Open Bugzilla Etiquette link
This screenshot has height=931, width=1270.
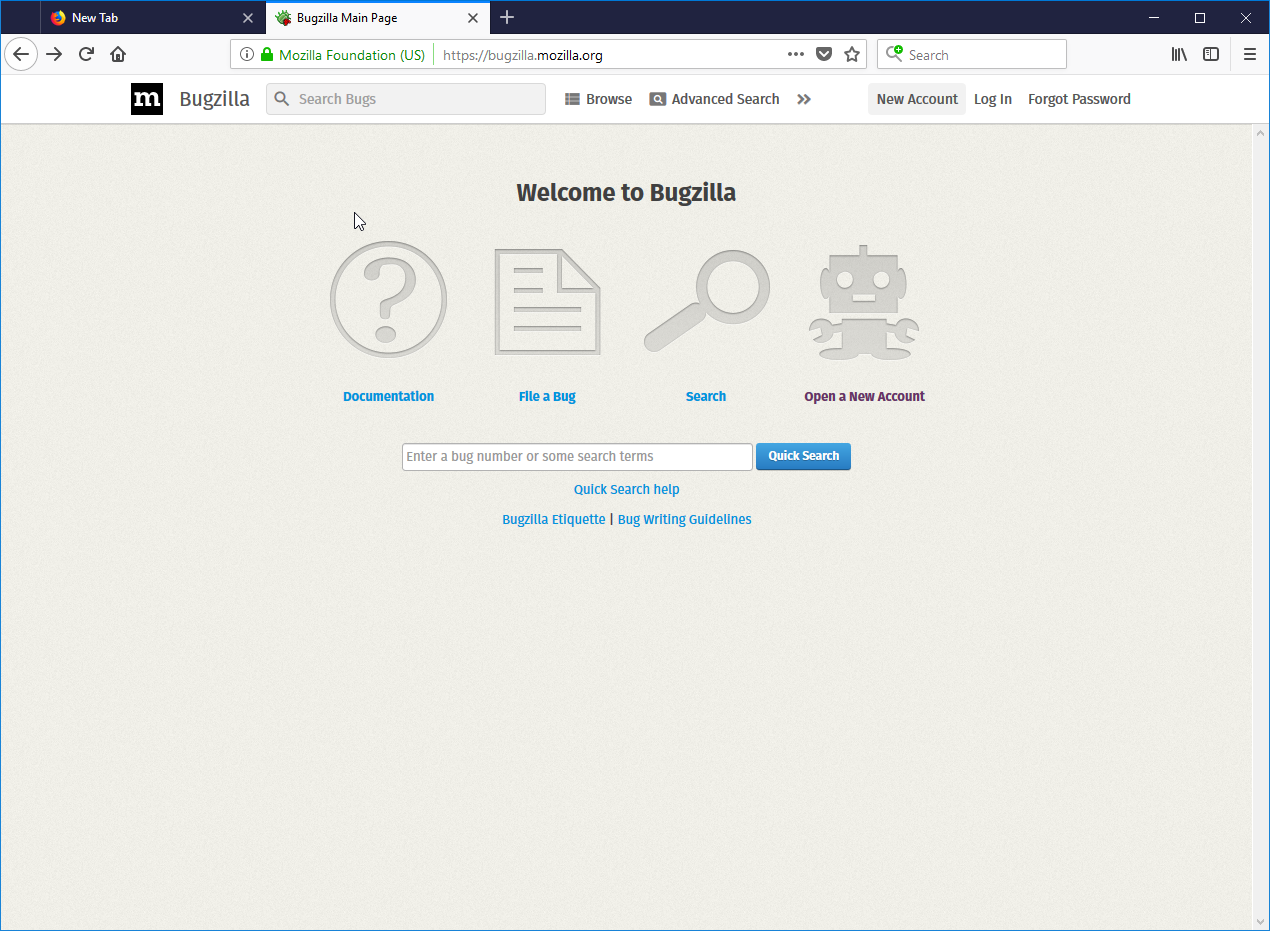(x=554, y=519)
